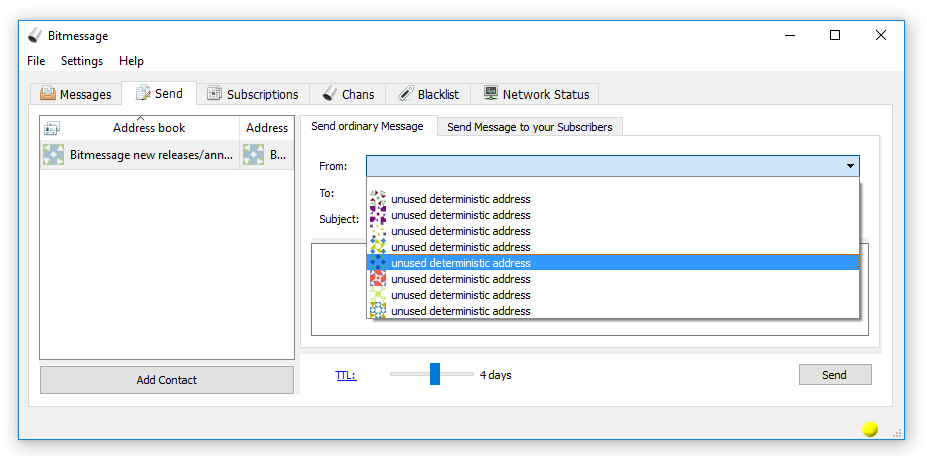Click the Add Contact button
The height and width of the screenshot is (456, 927).
(167, 380)
